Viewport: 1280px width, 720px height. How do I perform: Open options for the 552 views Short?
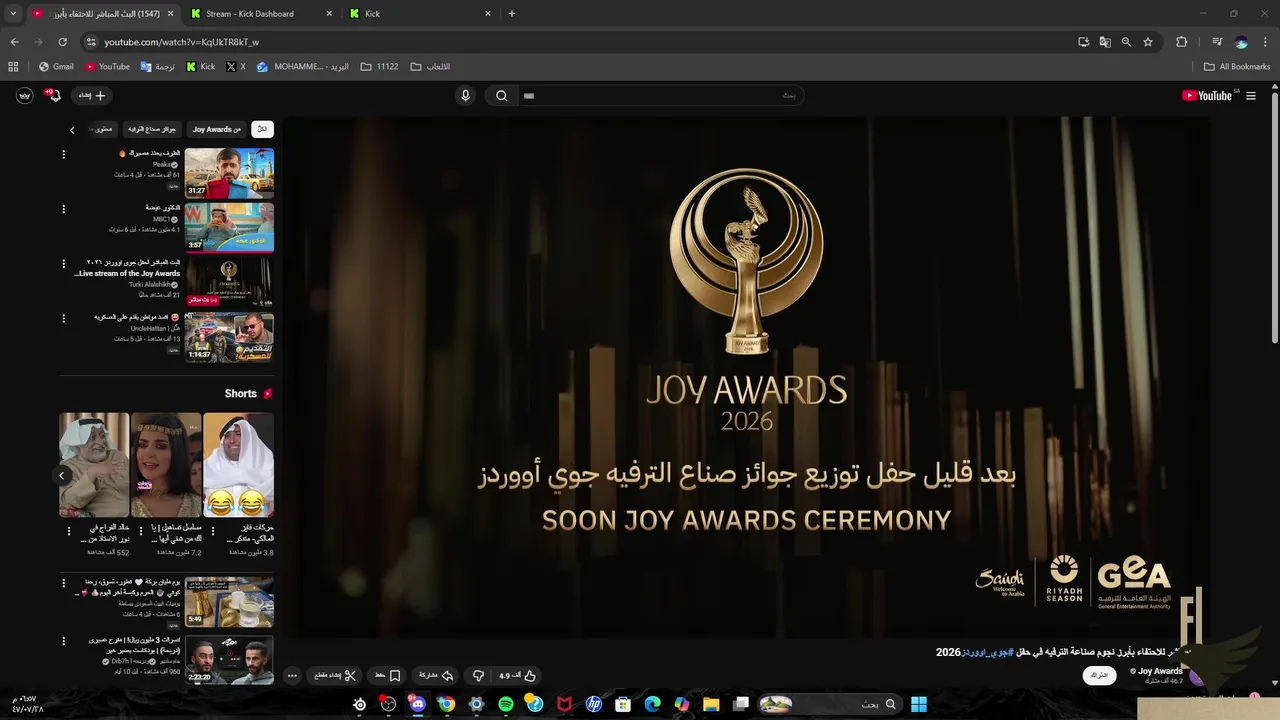[x=69, y=531]
